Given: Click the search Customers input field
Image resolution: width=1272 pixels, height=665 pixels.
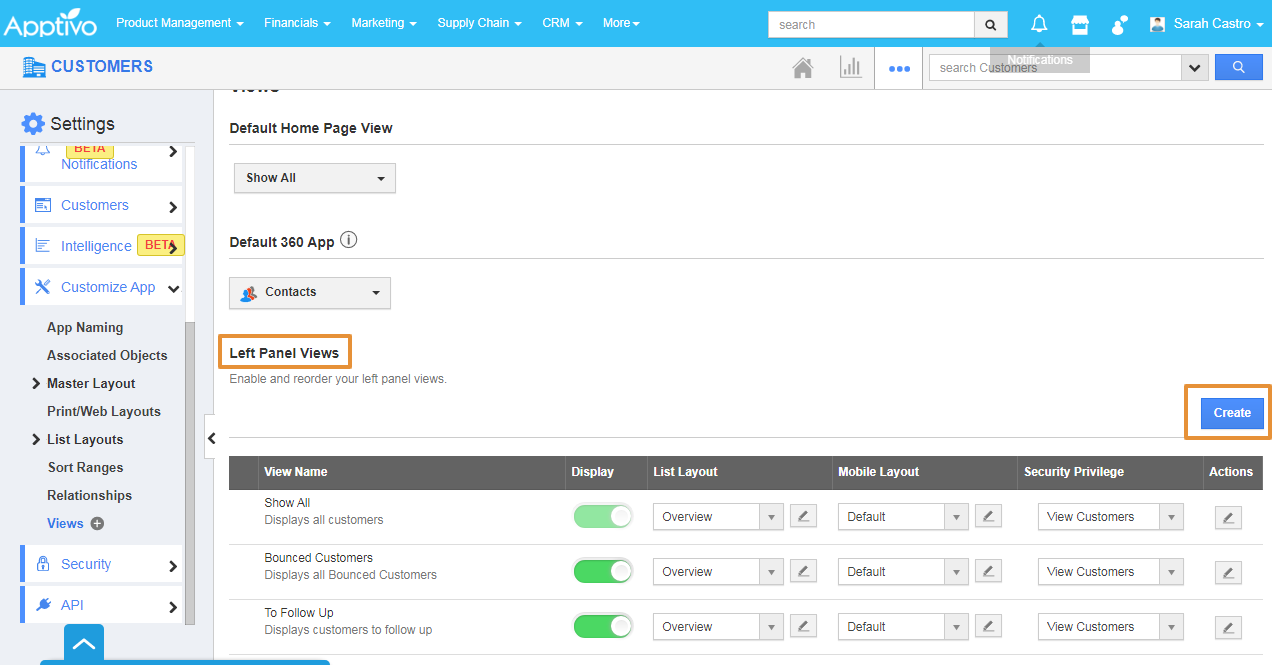Looking at the screenshot, I should [1055, 68].
